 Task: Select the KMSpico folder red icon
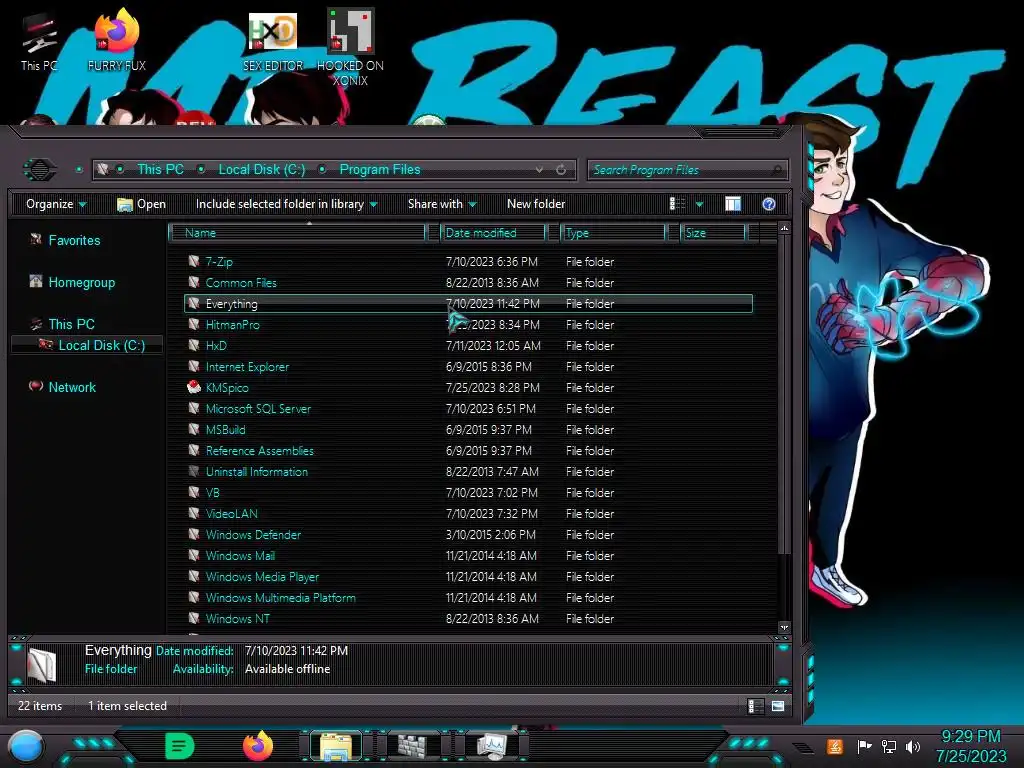tap(193, 387)
